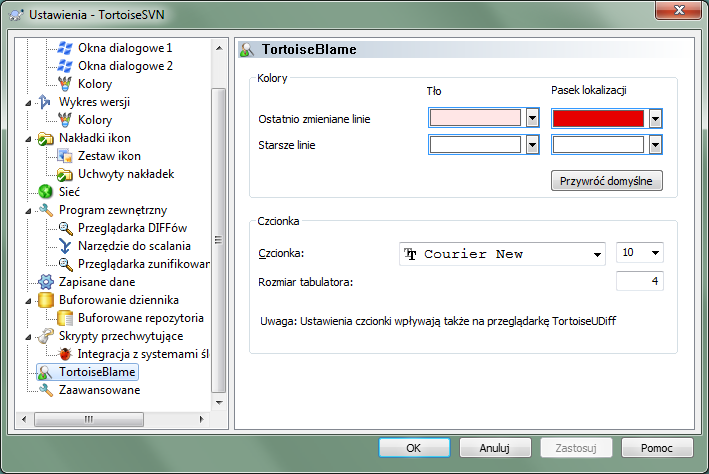Click the TortoiseBlame header icon

(247, 49)
